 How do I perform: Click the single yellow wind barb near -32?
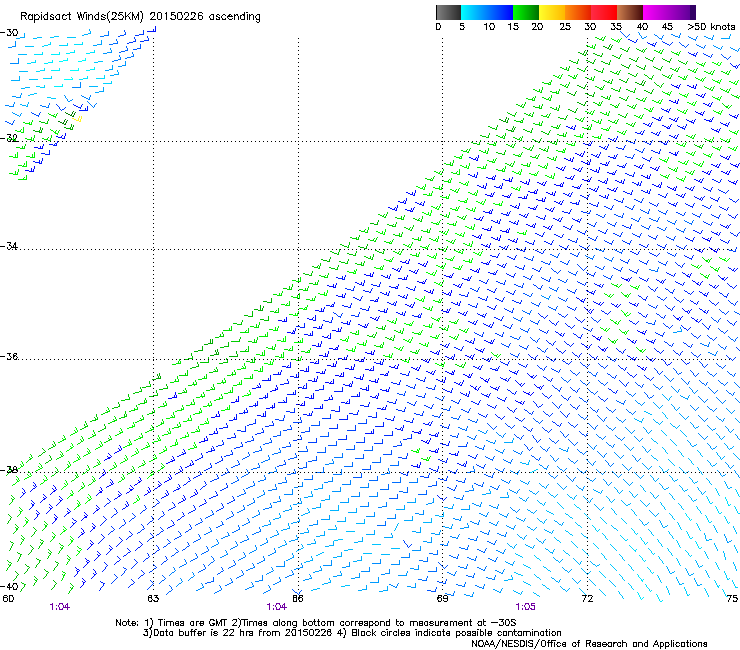[x=77, y=119]
